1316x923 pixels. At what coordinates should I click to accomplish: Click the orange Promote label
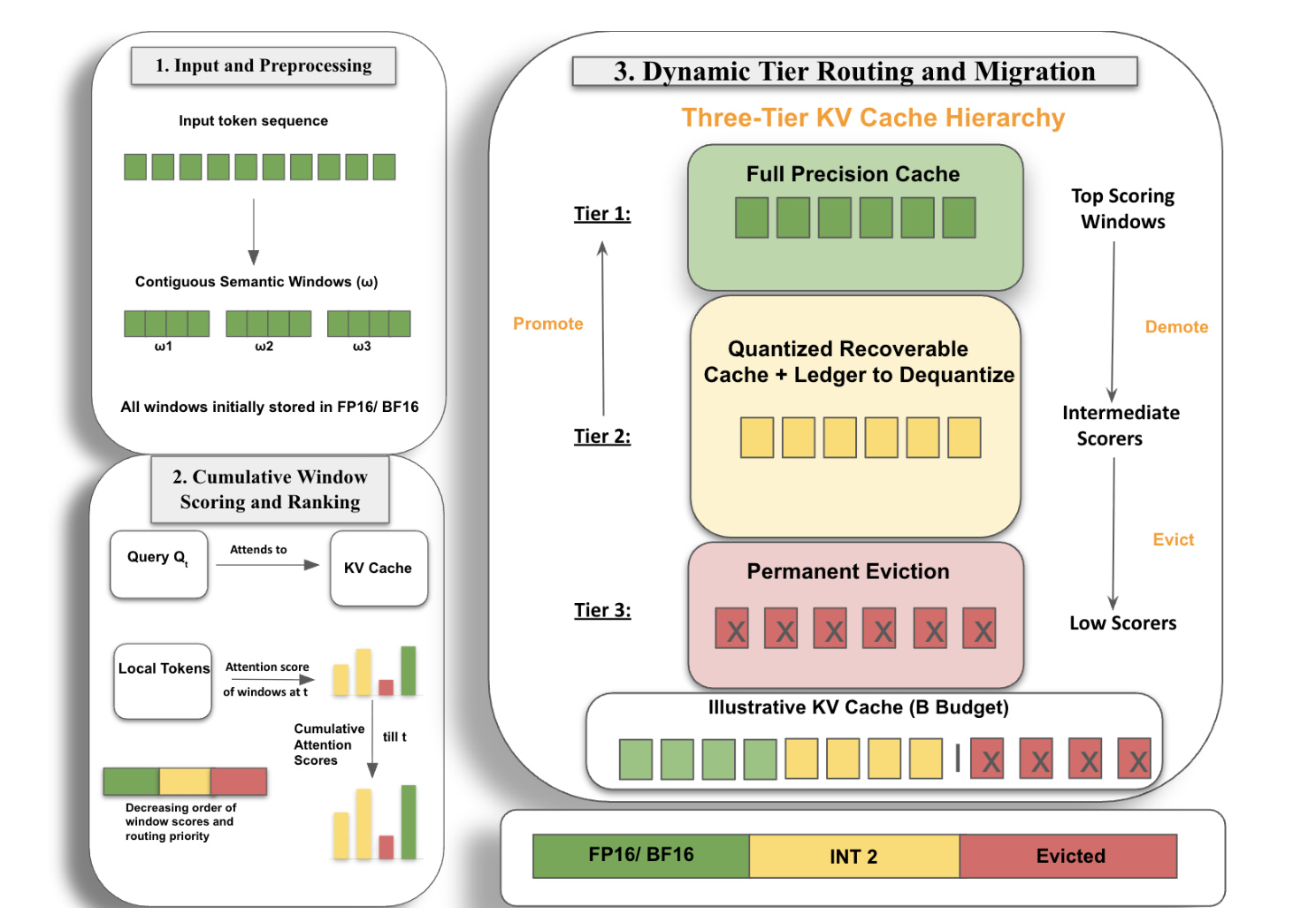pyautogui.click(x=548, y=324)
